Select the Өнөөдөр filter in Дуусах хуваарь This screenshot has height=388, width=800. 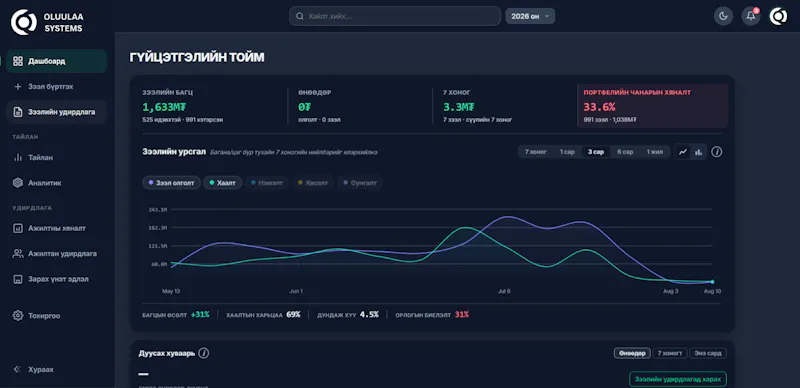point(632,353)
